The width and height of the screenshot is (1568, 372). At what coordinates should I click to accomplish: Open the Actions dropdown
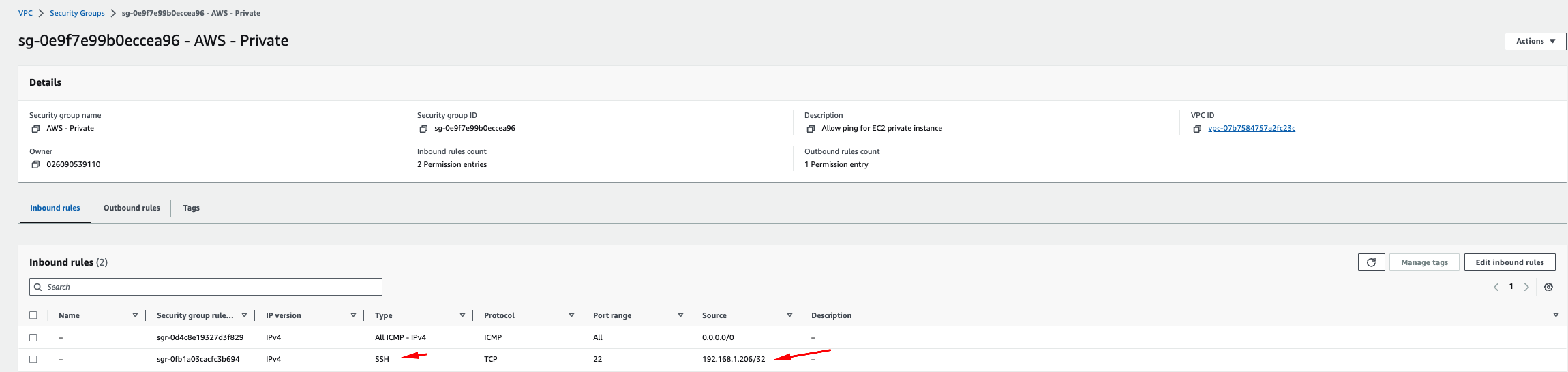coord(1535,42)
